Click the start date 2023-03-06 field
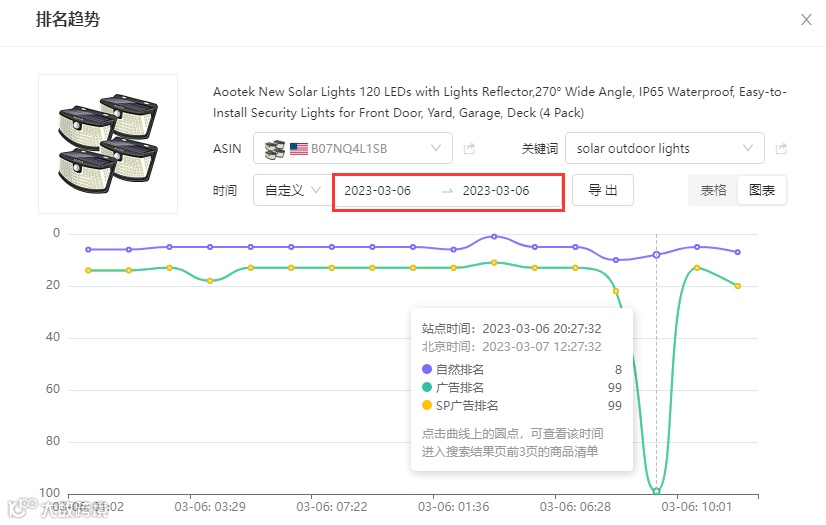 378,191
